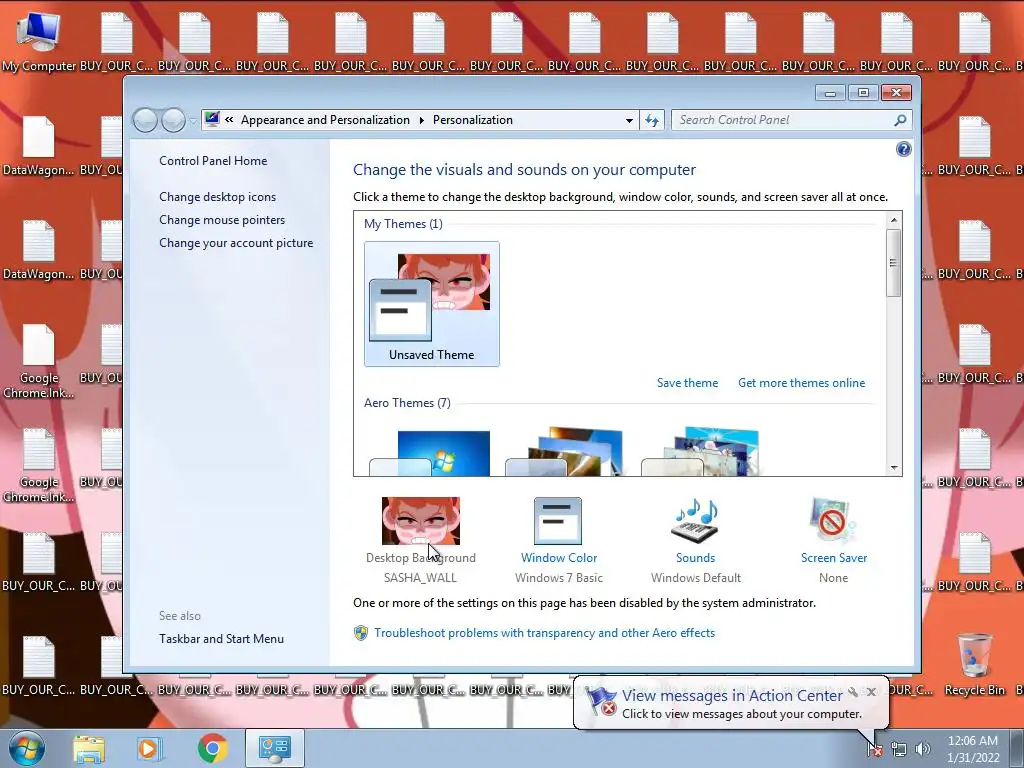This screenshot has height=768, width=1024.
Task: Click the Screen Saver label link
Action: (x=834, y=558)
